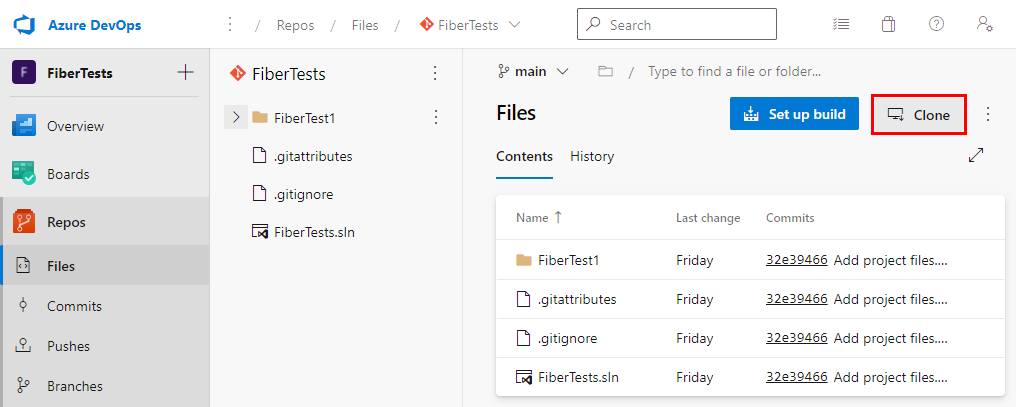Click the Clone button
This screenshot has height=407, width=1016.
(x=919, y=115)
